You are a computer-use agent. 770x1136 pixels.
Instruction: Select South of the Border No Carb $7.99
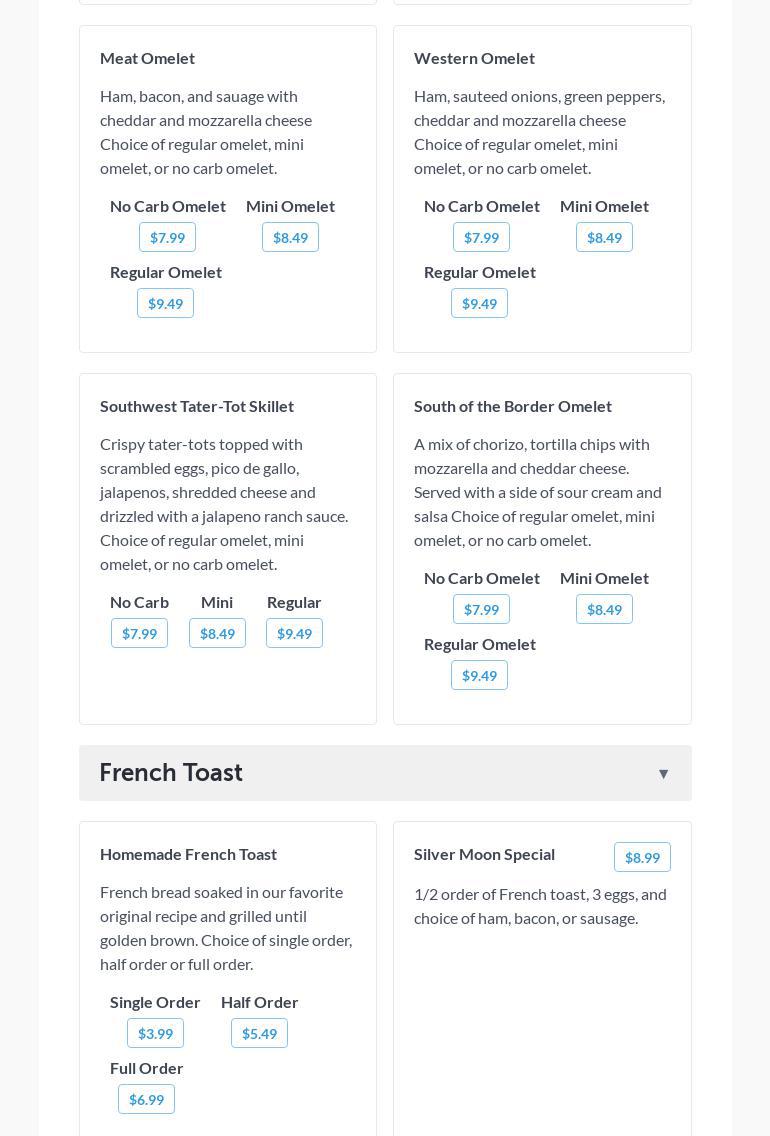(481, 609)
